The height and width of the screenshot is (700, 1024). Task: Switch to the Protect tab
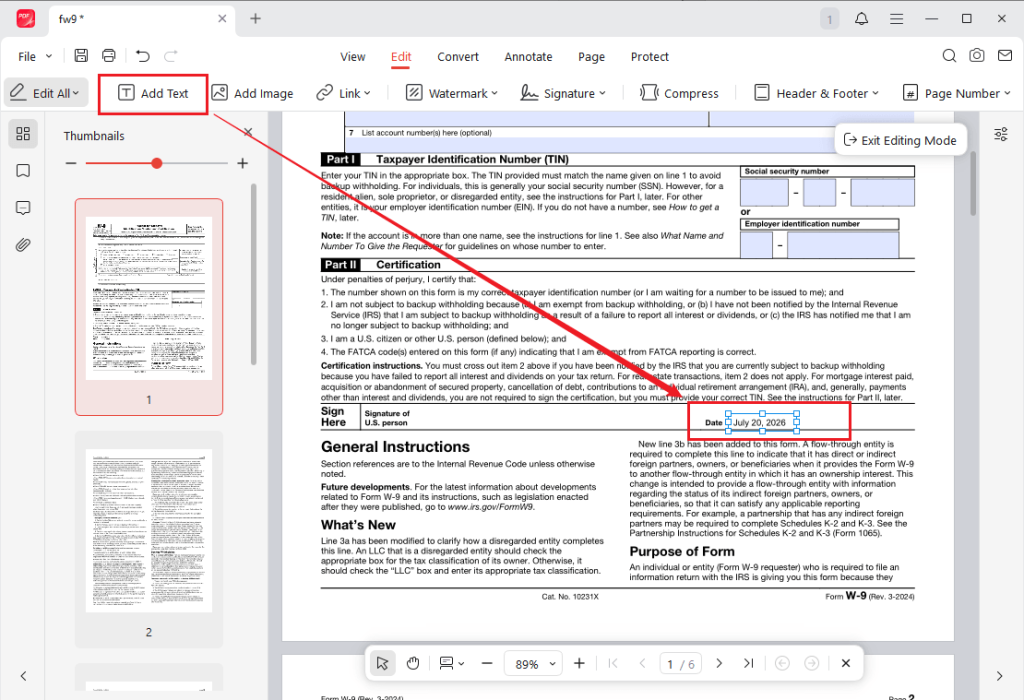[650, 57]
